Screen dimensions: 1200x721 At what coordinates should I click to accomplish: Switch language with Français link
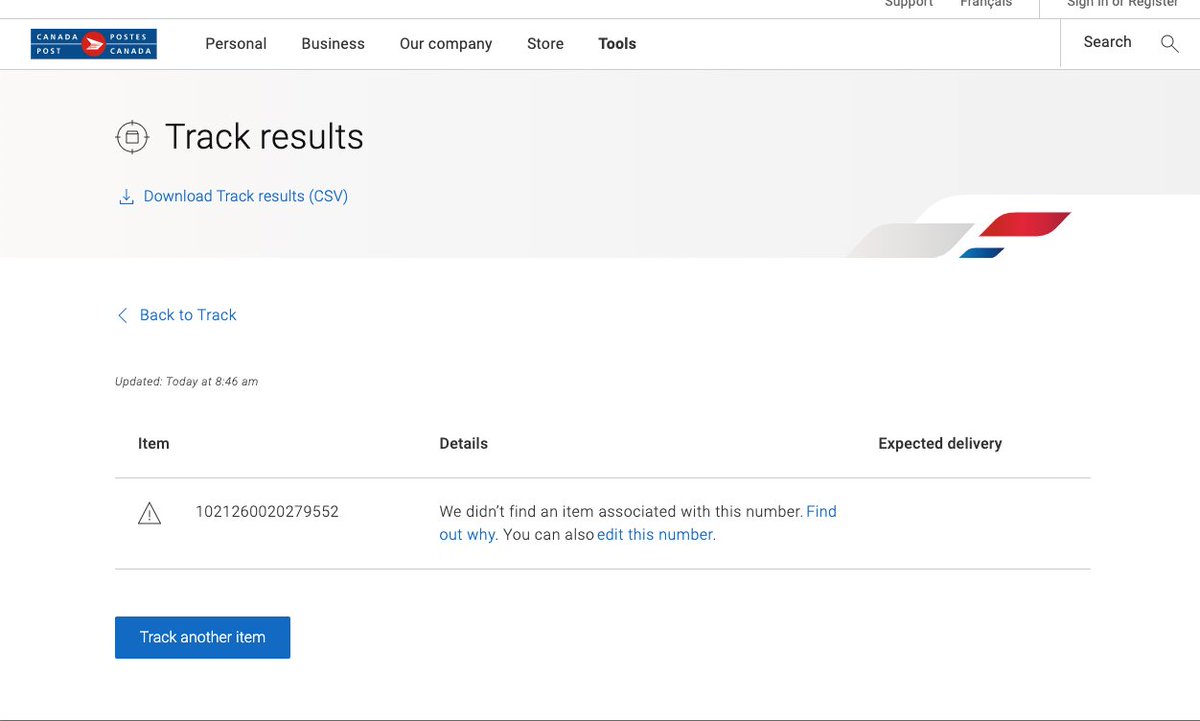[986, 4]
